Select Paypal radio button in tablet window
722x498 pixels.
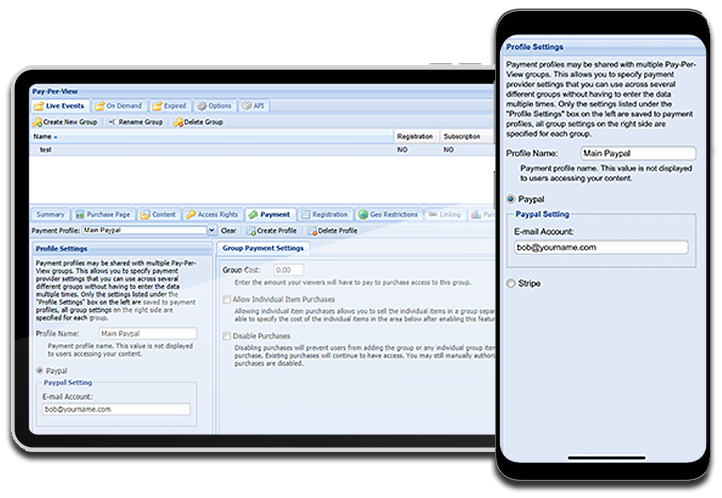[x=40, y=371]
